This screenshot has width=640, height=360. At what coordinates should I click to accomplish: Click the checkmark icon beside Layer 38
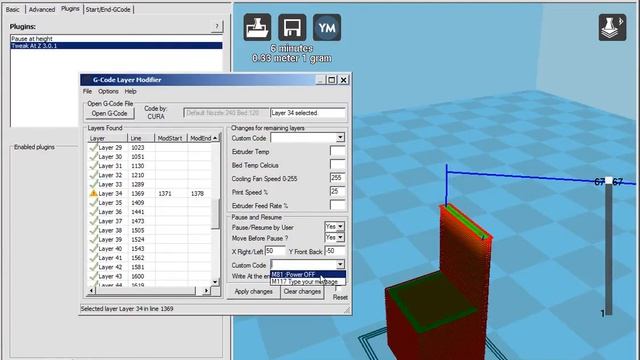(93, 230)
